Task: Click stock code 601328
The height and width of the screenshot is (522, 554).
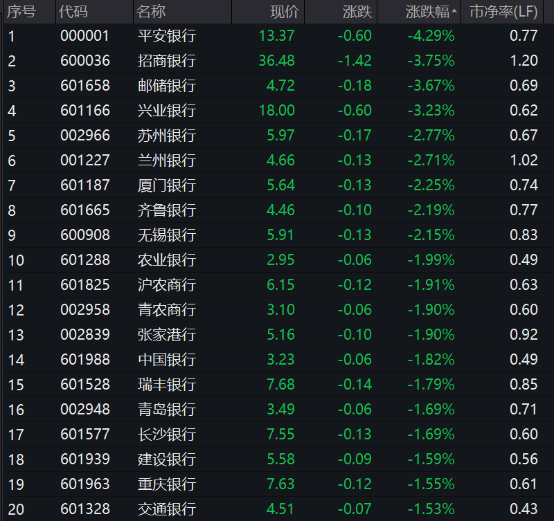Action: pyautogui.click(x=85, y=509)
